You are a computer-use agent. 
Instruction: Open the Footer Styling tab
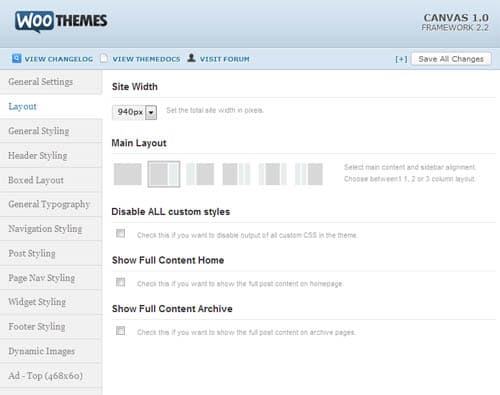click(x=51, y=327)
